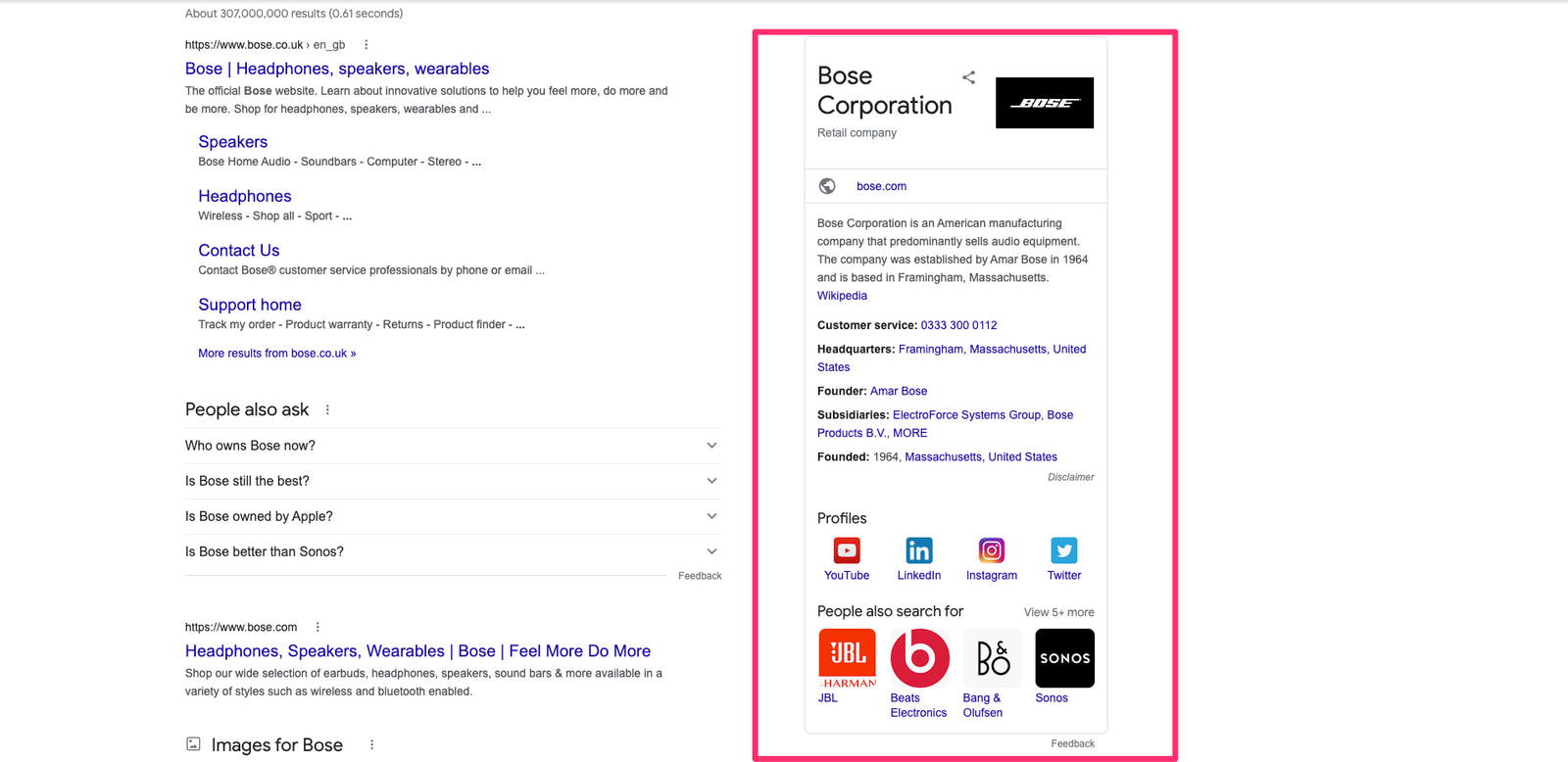Click the Bose logo thumbnail in knowledge panel

1045,103
